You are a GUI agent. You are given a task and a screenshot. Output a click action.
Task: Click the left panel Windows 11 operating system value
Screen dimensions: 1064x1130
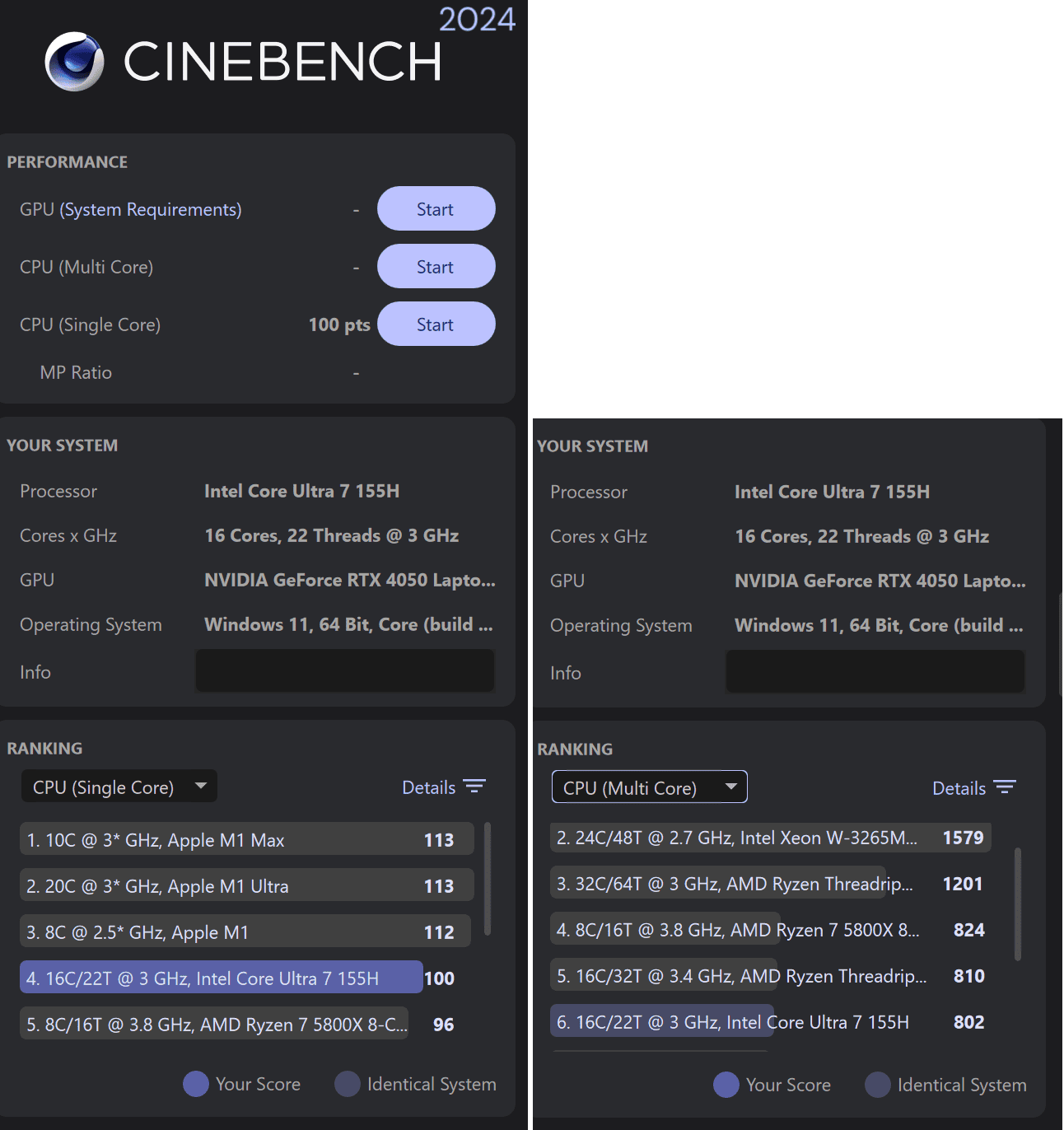[348, 624]
